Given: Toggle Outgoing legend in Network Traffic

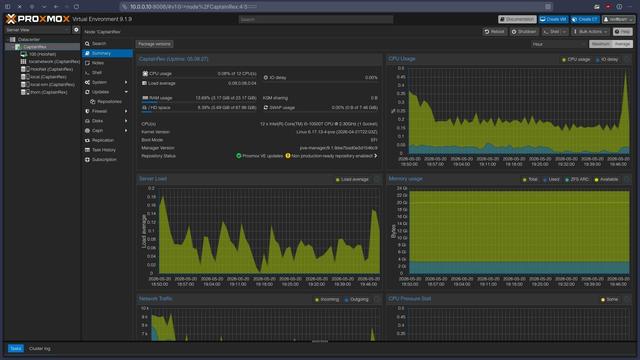Looking at the screenshot, I should pyautogui.click(x=356, y=300).
